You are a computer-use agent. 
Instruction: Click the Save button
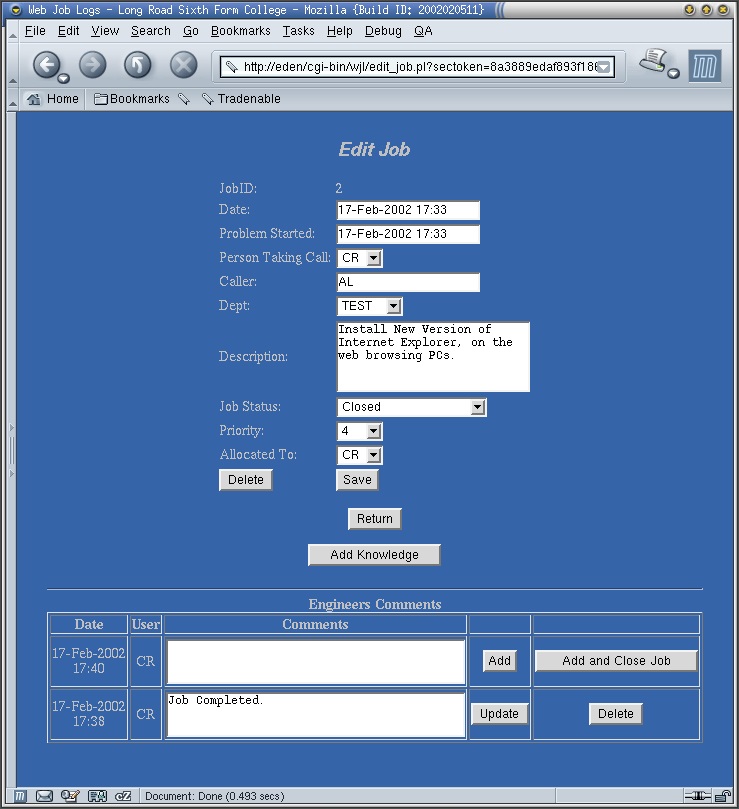[357, 480]
